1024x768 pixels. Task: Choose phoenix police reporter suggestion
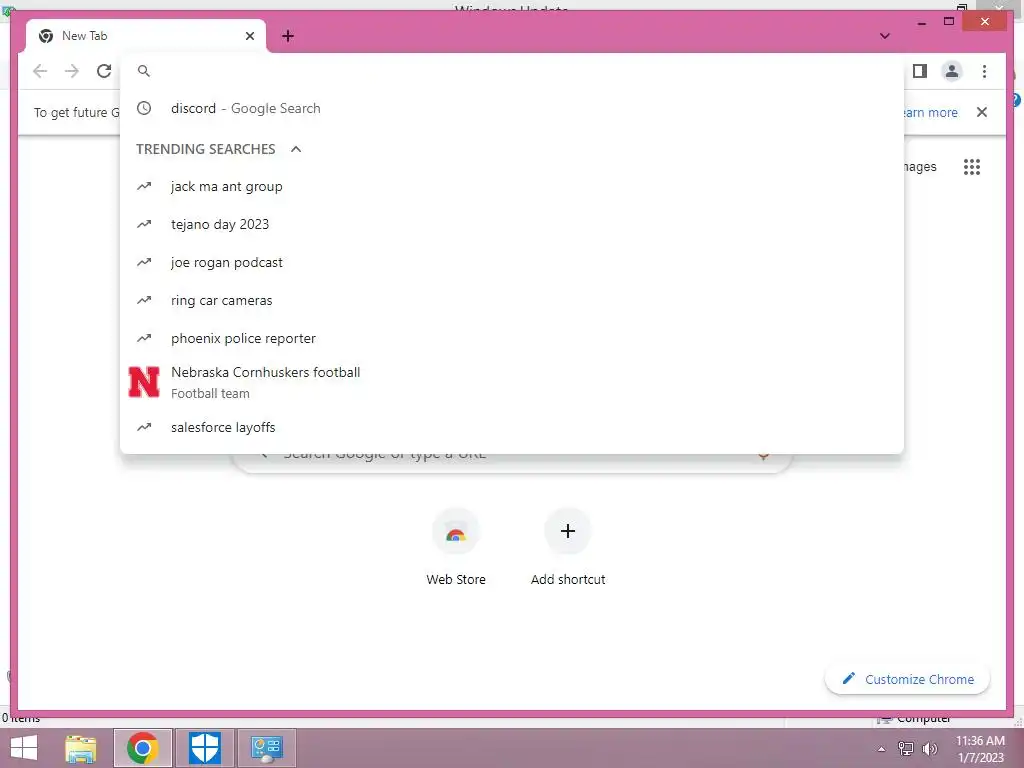click(512, 338)
